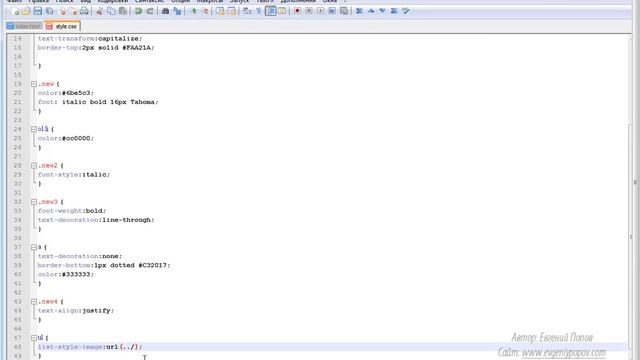Toggle the show all characters icon
Image resolution: width=640 pixels, height=360 pixels.
click(258, 11)
